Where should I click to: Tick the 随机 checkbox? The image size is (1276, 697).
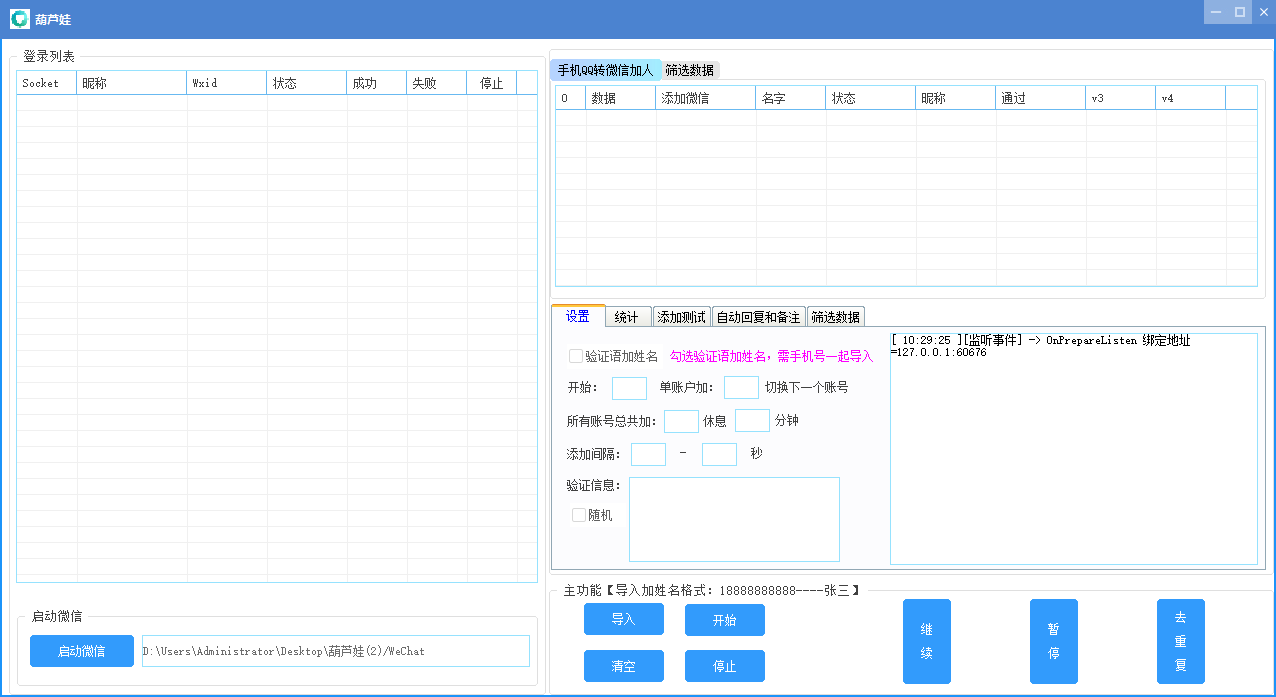tap(579, 515)
